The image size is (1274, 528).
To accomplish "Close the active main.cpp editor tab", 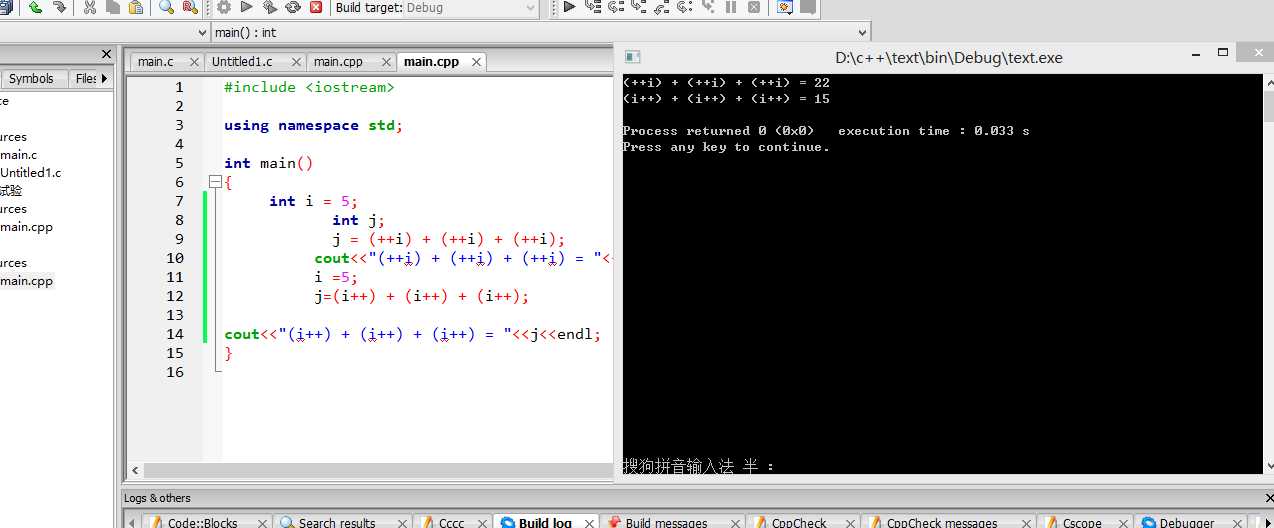I will [477, 62].
